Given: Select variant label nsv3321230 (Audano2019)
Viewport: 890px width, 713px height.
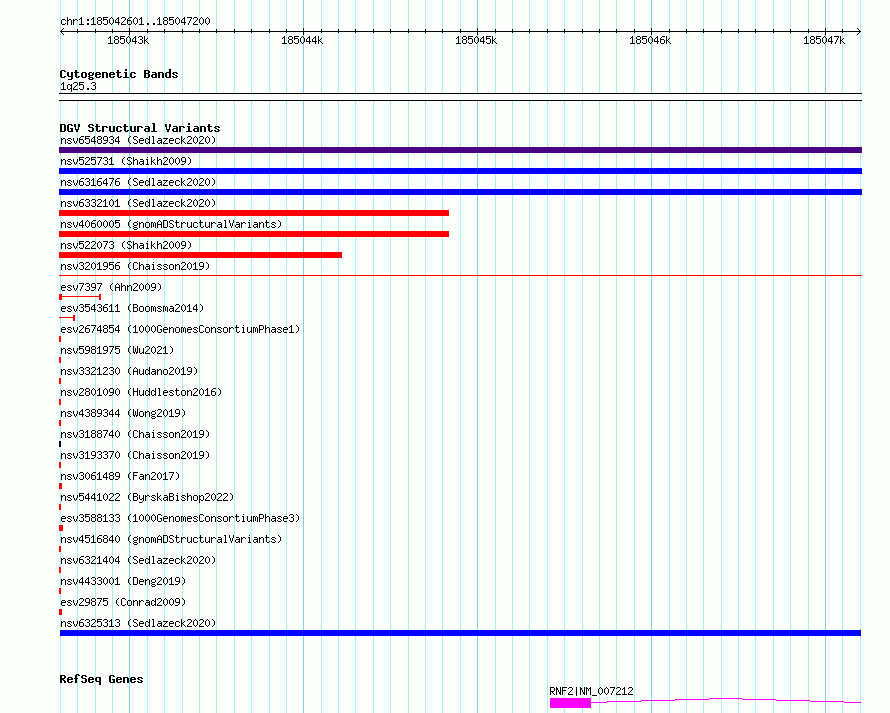Looking at the screenshot, I should coord(129,371).
